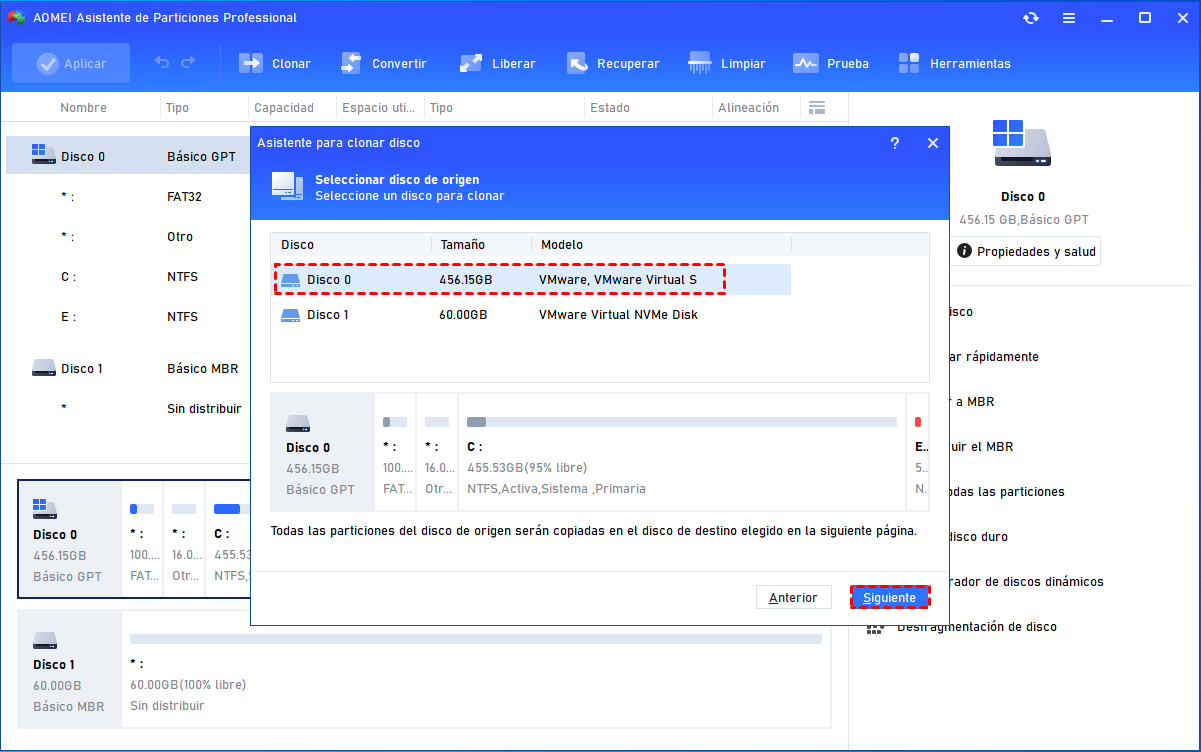Open the Clonar toolbar menu

(275, 63)
